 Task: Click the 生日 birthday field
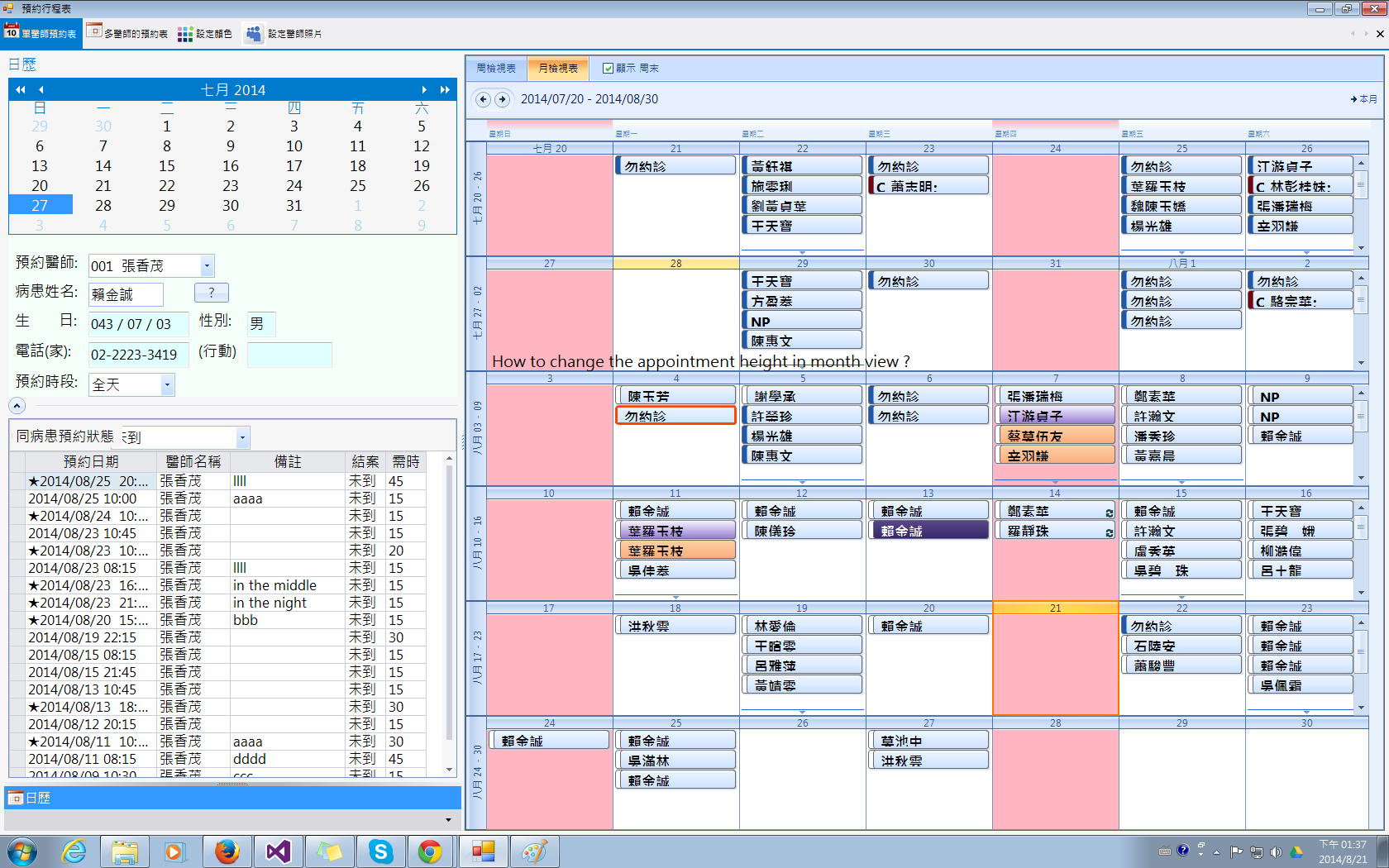point(138,324)
